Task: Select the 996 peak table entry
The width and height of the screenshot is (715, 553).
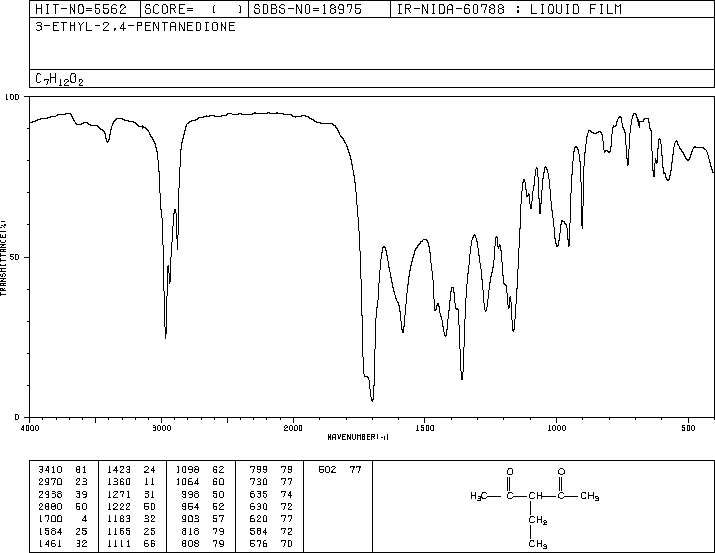Action: tap(203, 494)
